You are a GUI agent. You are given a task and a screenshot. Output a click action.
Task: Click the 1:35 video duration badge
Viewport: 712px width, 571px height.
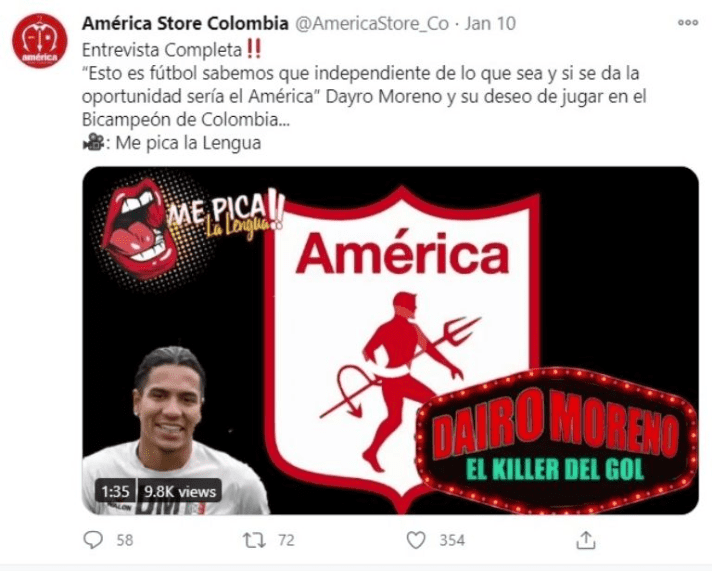(x=115, y=491)
